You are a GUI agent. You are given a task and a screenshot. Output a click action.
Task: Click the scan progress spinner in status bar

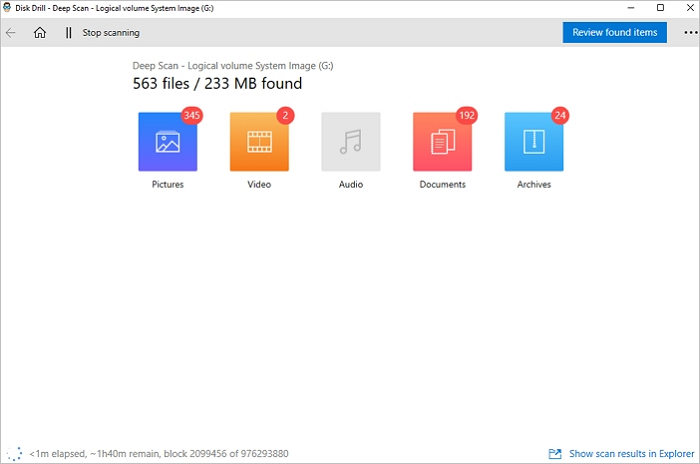[15, 453]
